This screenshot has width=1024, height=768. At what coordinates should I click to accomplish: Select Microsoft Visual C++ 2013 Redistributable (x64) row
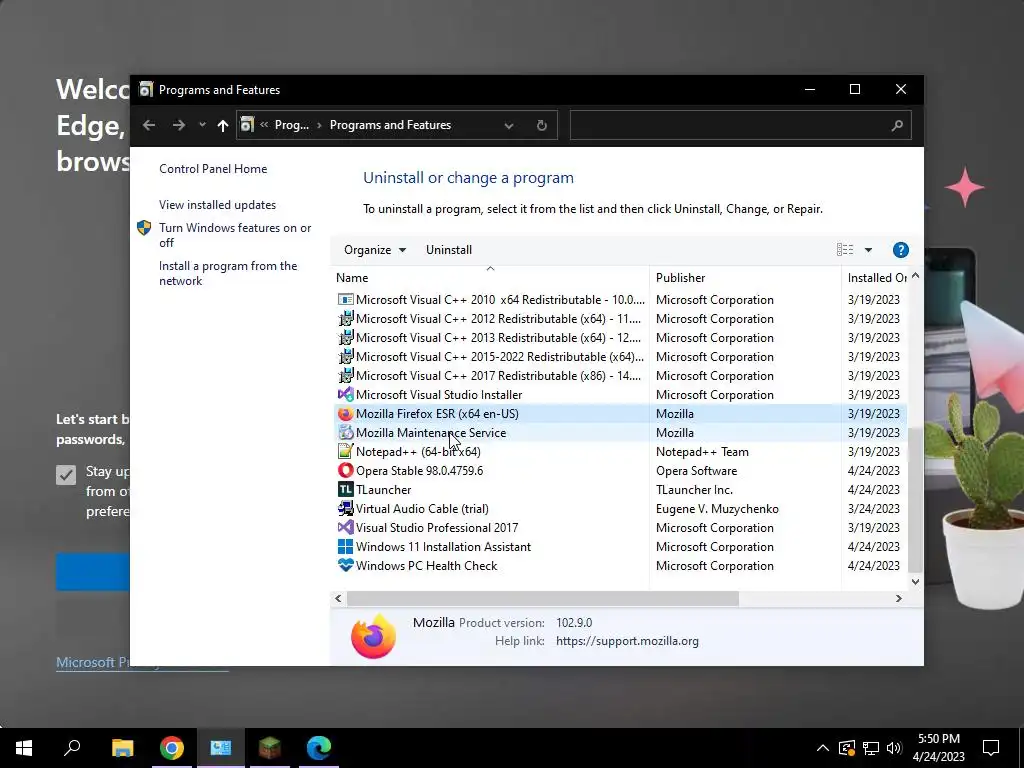click(620, 338)
